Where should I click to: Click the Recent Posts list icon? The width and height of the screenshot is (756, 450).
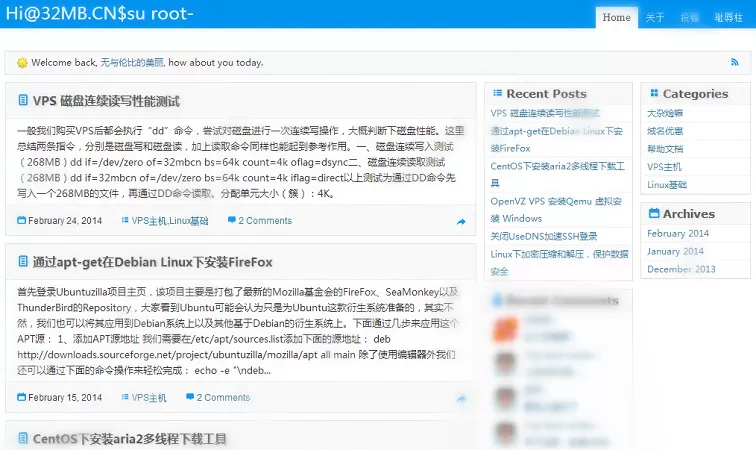pos(497,94)
